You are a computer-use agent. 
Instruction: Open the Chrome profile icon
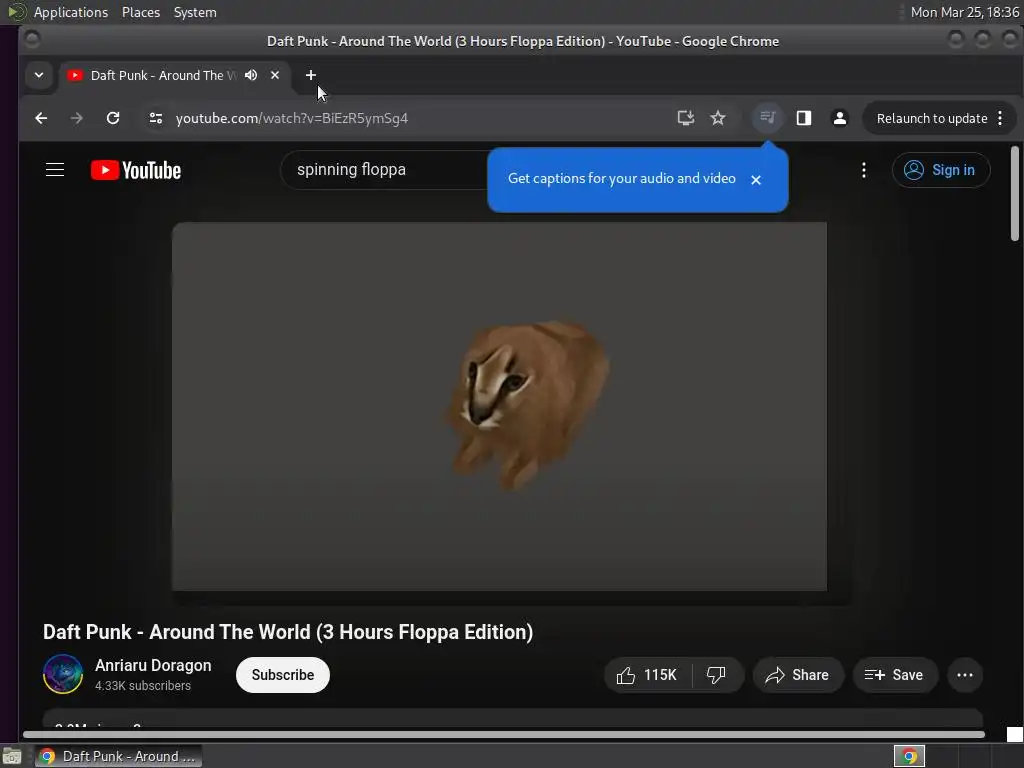(x=840, y=118)
